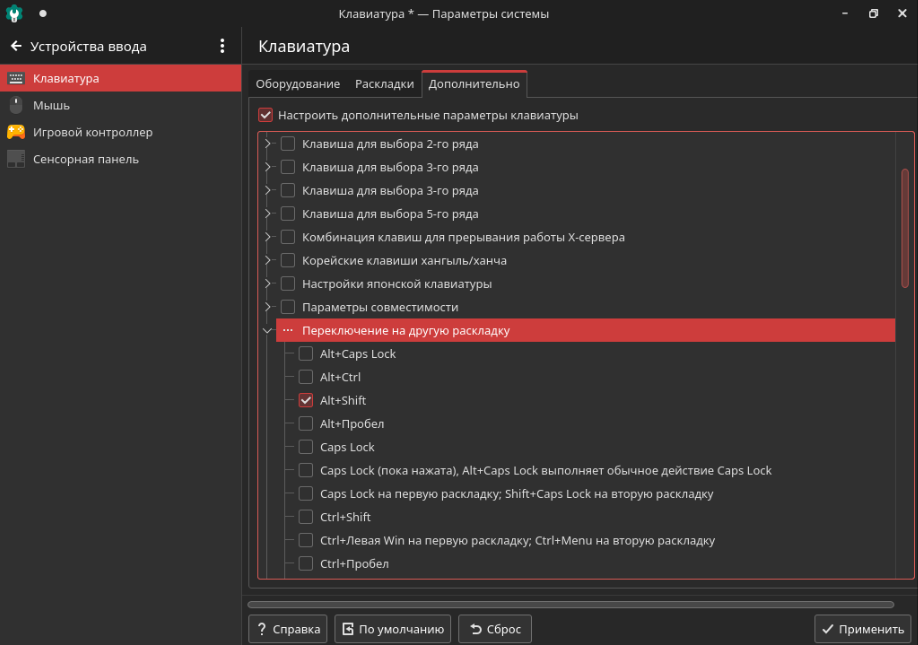
Task: Expand the Параметры совместимости group
Action: pyautogui.click(x=267, y=307)
